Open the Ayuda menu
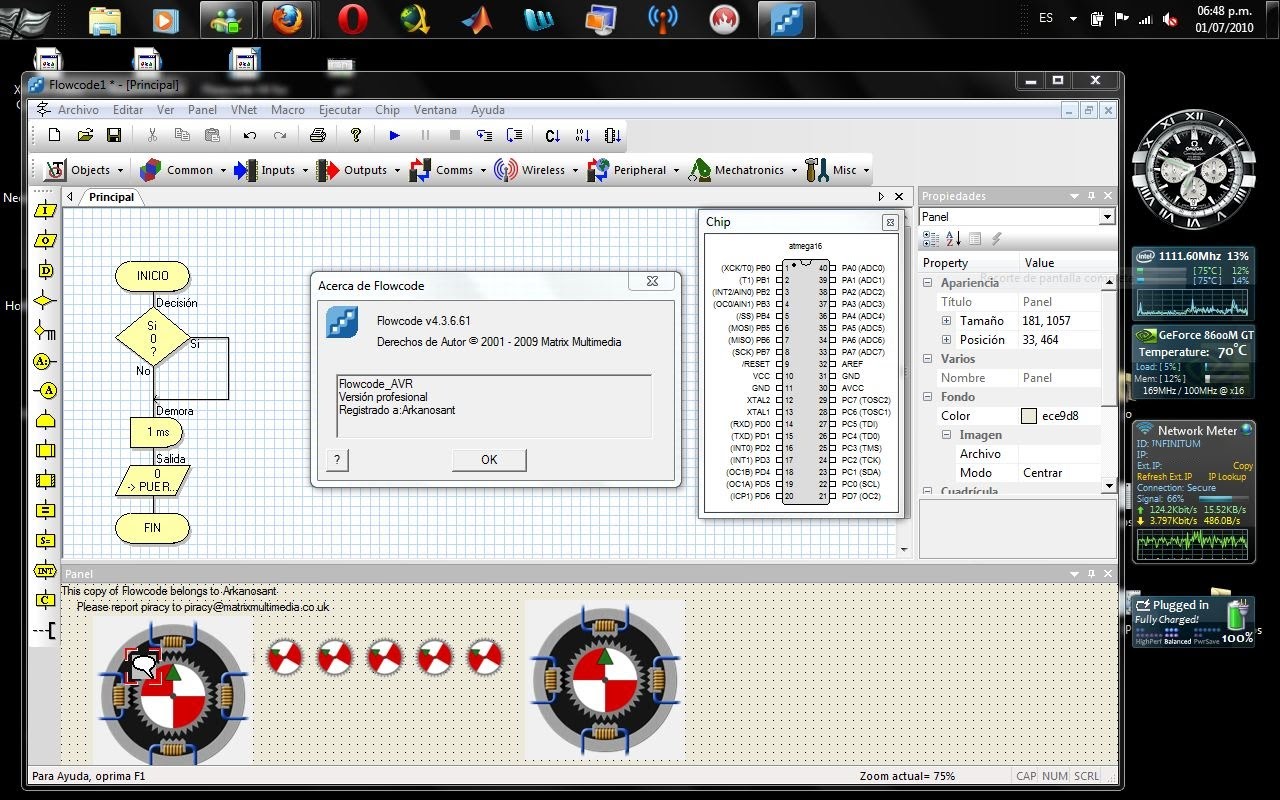The width and height of the screenshot is (1280, 800). click(488, 110)
